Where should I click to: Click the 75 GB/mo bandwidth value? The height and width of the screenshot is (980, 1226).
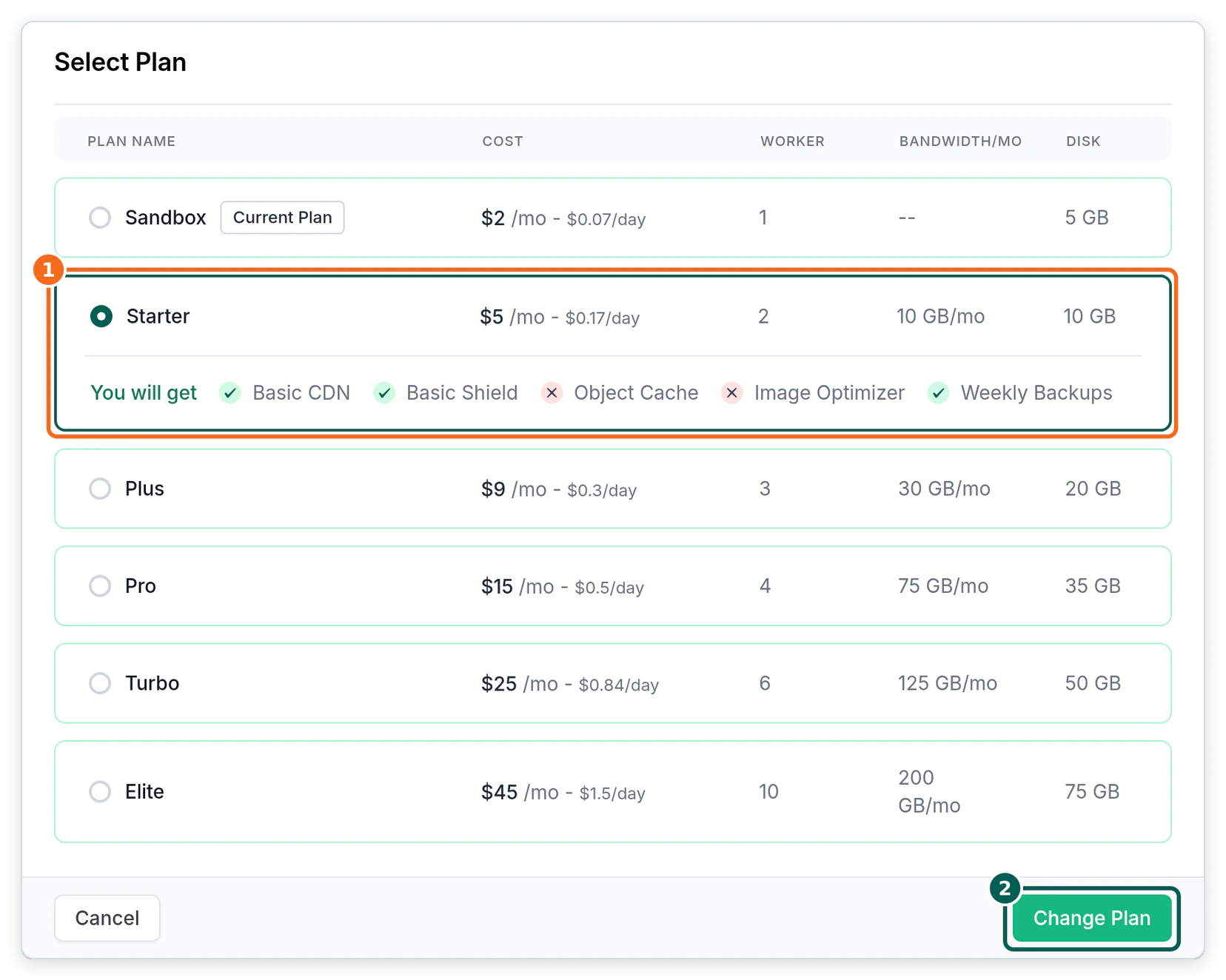point(943,586)
